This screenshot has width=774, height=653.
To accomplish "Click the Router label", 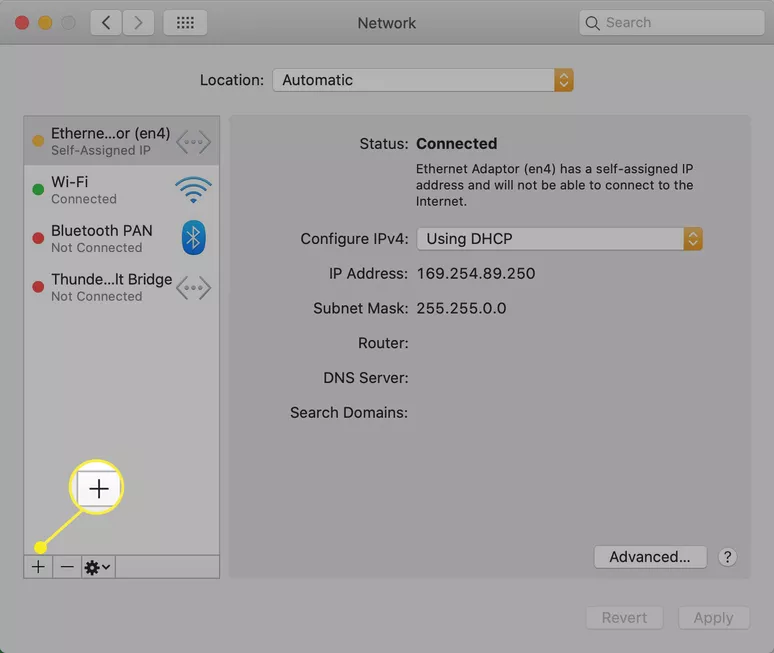I will [x=383, y=343].
